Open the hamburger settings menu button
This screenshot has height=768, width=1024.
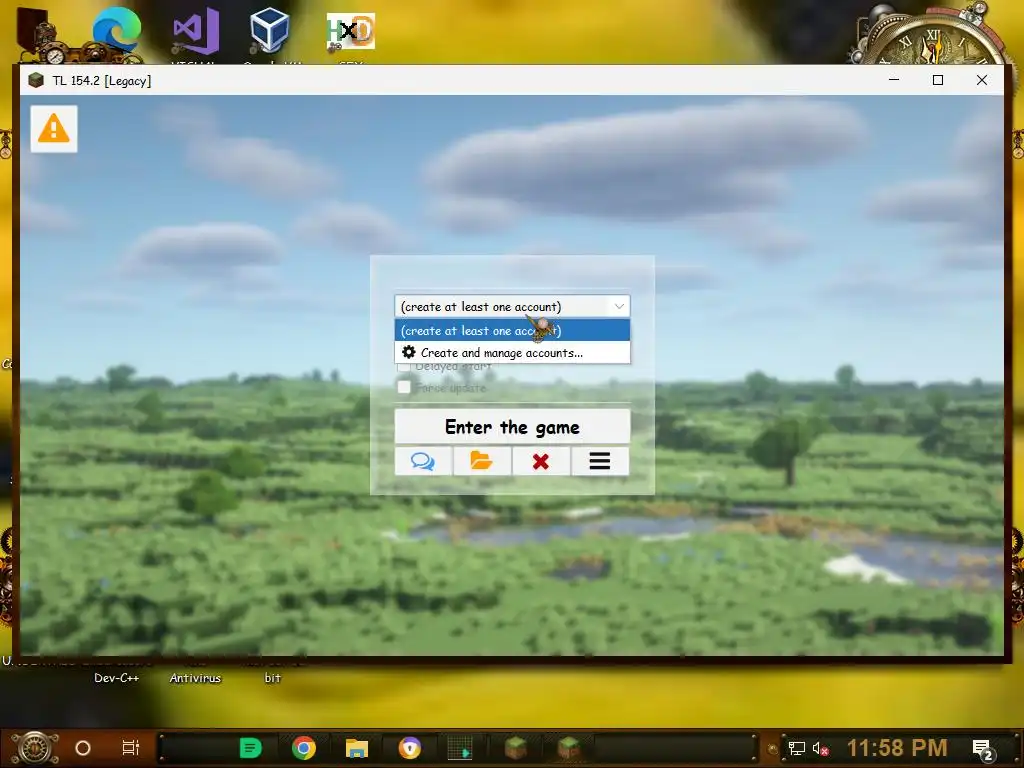[x=600, y=461]
